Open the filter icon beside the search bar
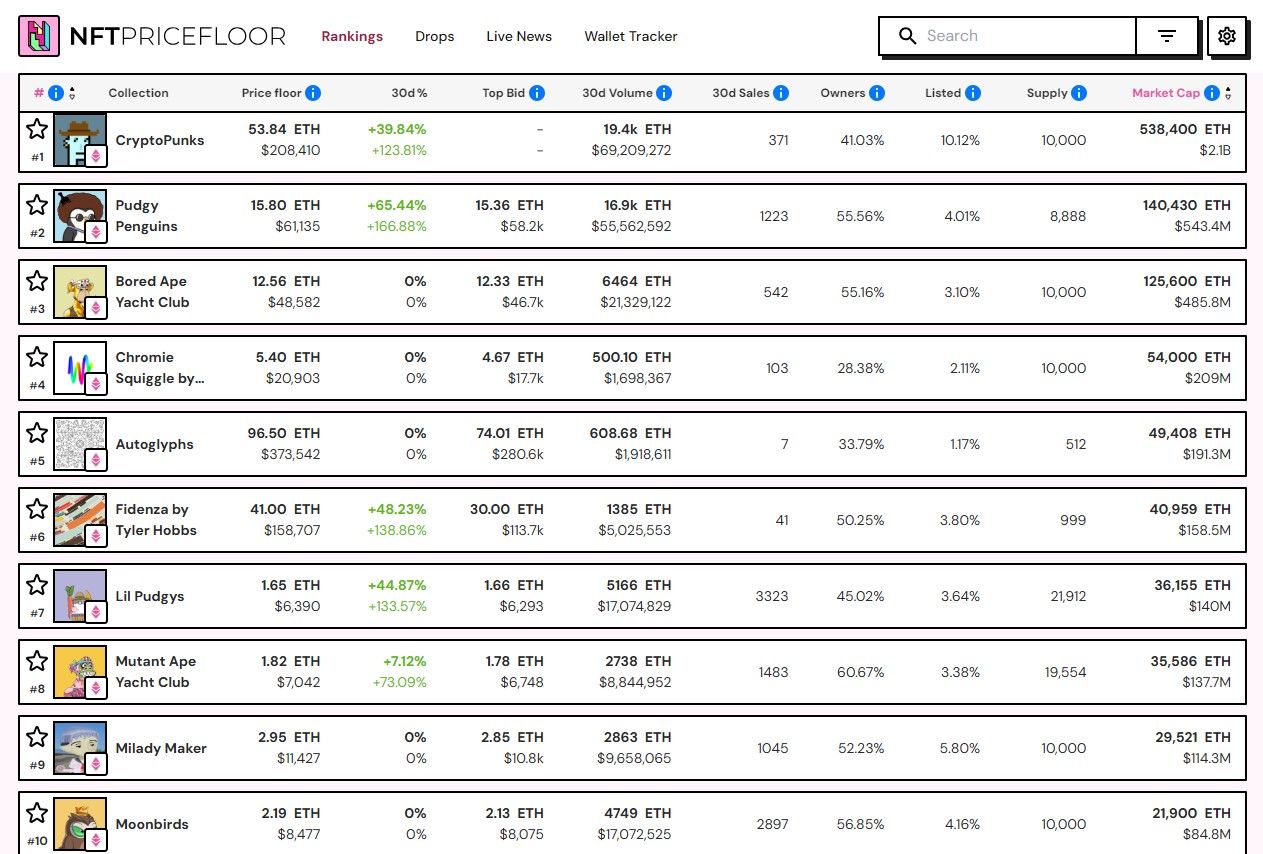 pos(1166,35)
